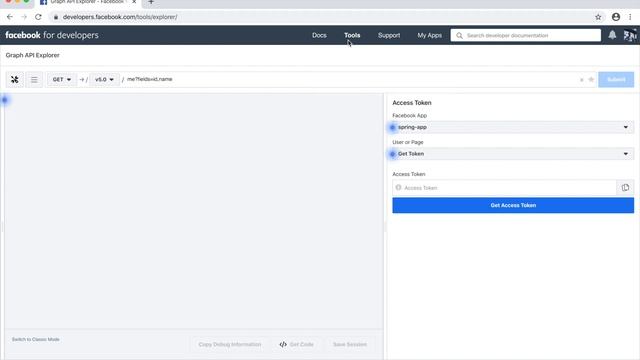Open the spring-app Facebook App dropdown
This screenshot has height=360, width=640.
tap(513, 127)
